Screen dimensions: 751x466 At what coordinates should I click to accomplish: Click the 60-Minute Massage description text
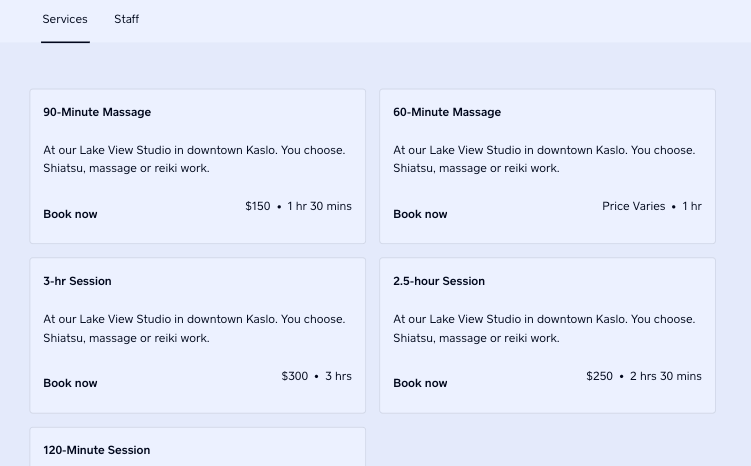click(544, 159)
